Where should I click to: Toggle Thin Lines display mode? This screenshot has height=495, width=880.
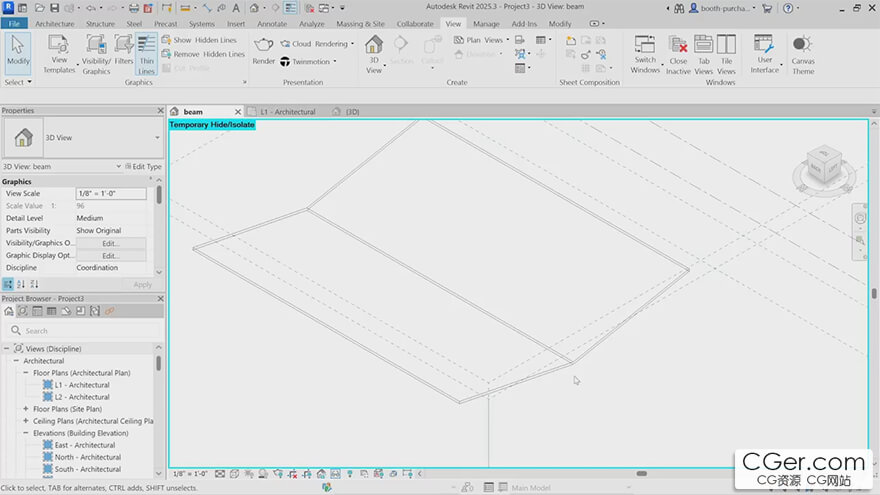146,54
